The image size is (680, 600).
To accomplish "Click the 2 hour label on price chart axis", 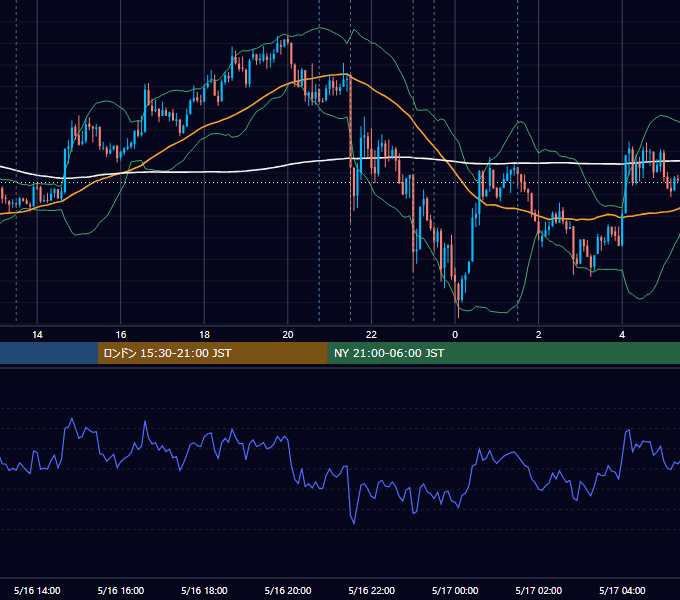I will click(x=539, y=335).
